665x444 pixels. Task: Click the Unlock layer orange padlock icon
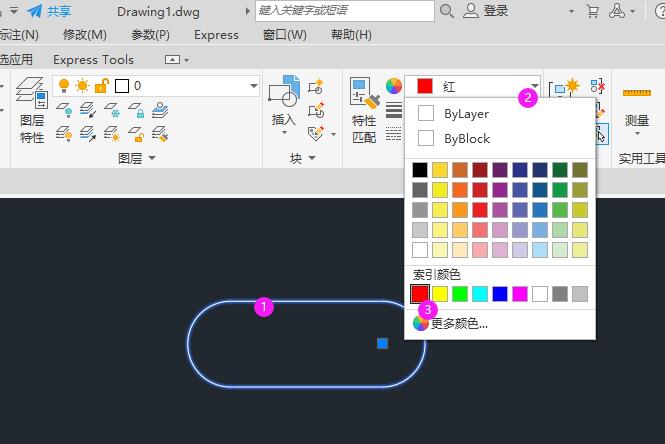(137, 134)
